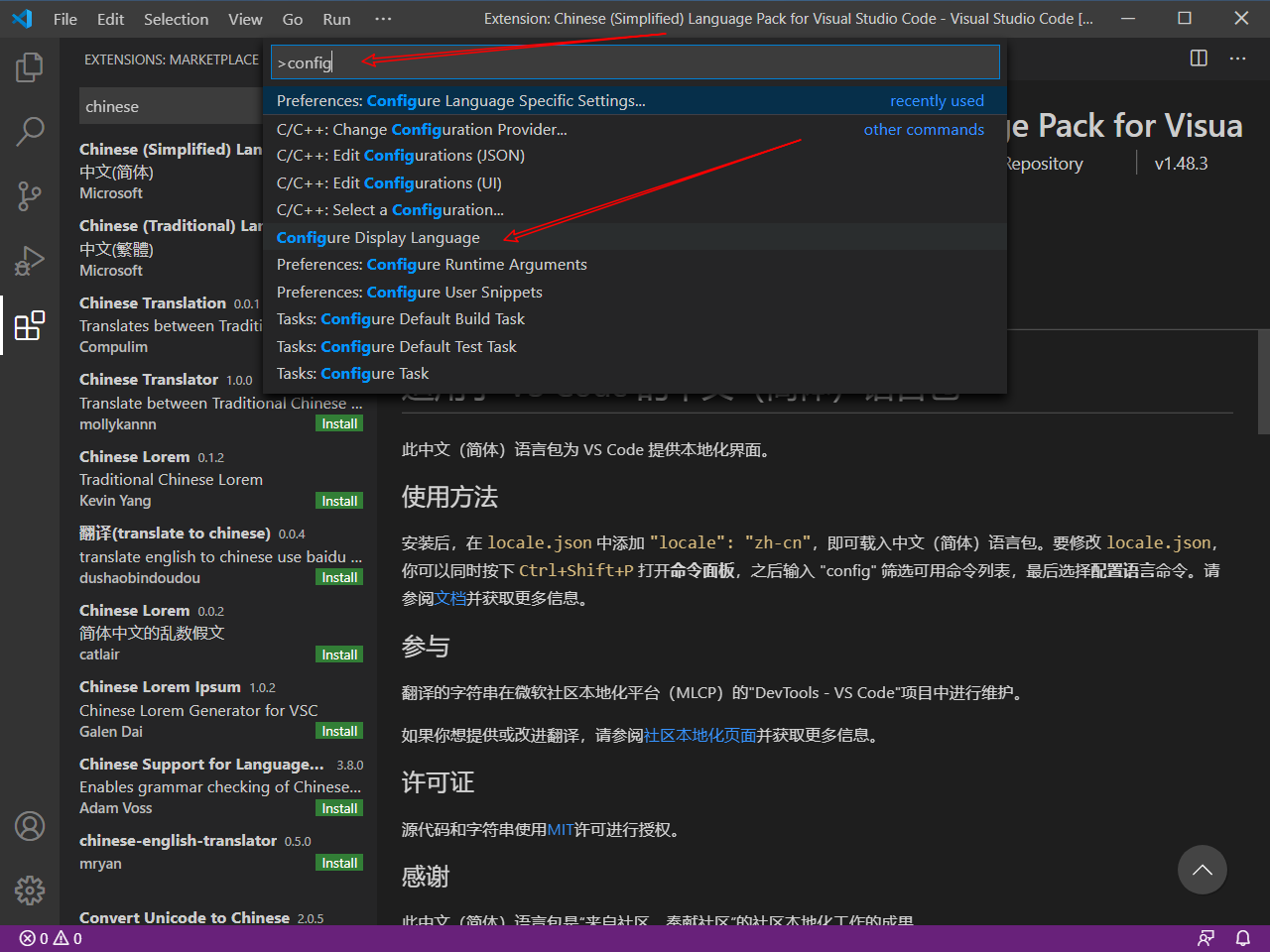This screenshot has height=952, width=1270.
Task: Install Chinese Translator by mollykannn
Action: pyautogui.click(x=339, y=424)
